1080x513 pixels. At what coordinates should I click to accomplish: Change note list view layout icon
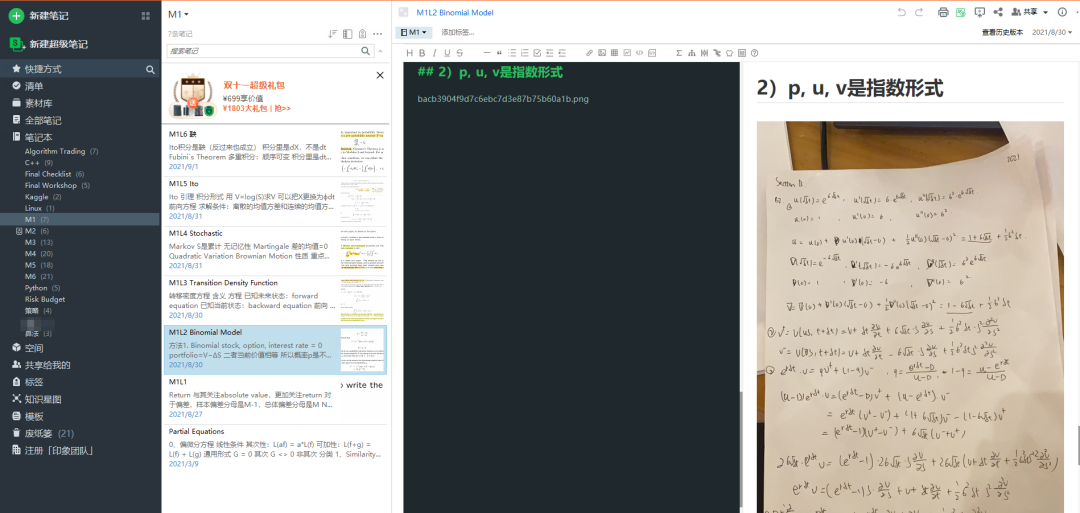[x=348, y=34]
